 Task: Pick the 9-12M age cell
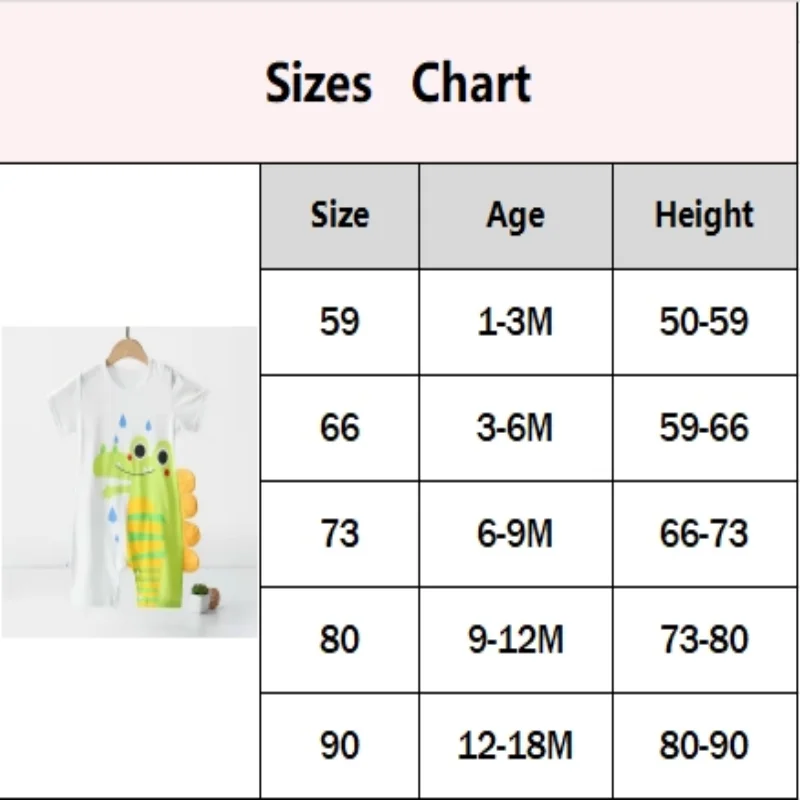point(515,640)
